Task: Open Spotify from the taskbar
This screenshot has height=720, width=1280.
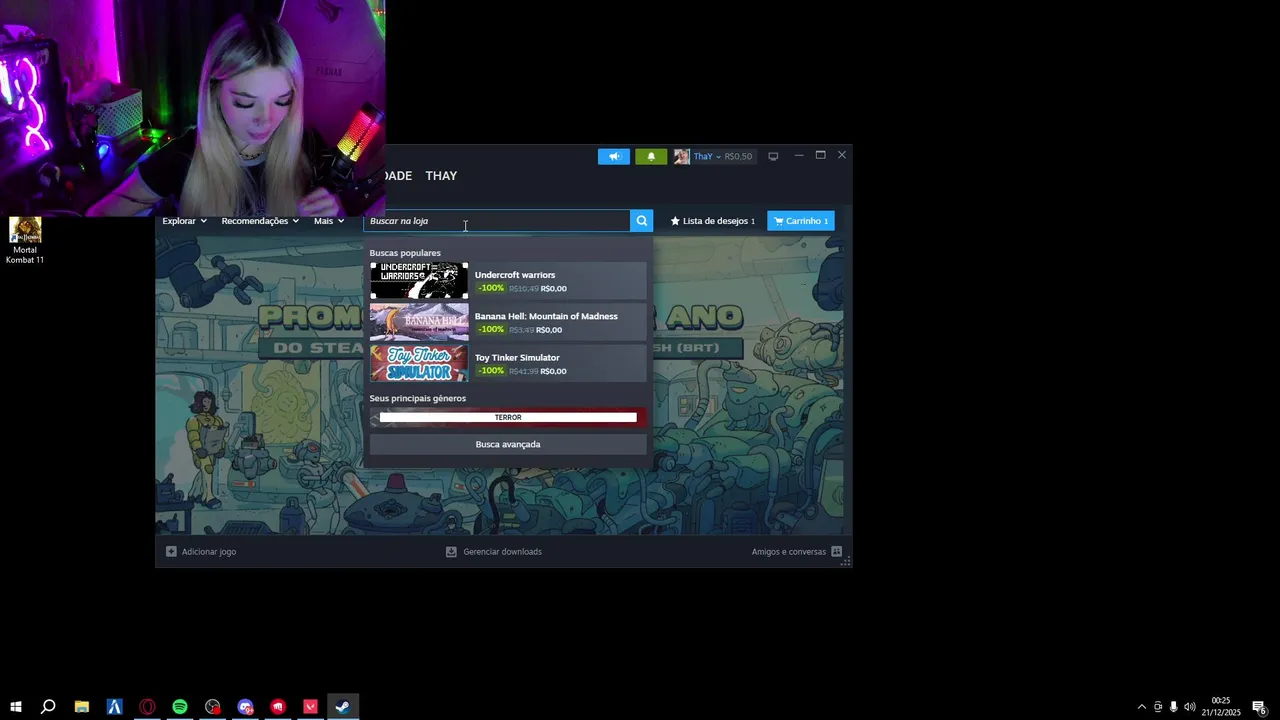Action: 180,707
